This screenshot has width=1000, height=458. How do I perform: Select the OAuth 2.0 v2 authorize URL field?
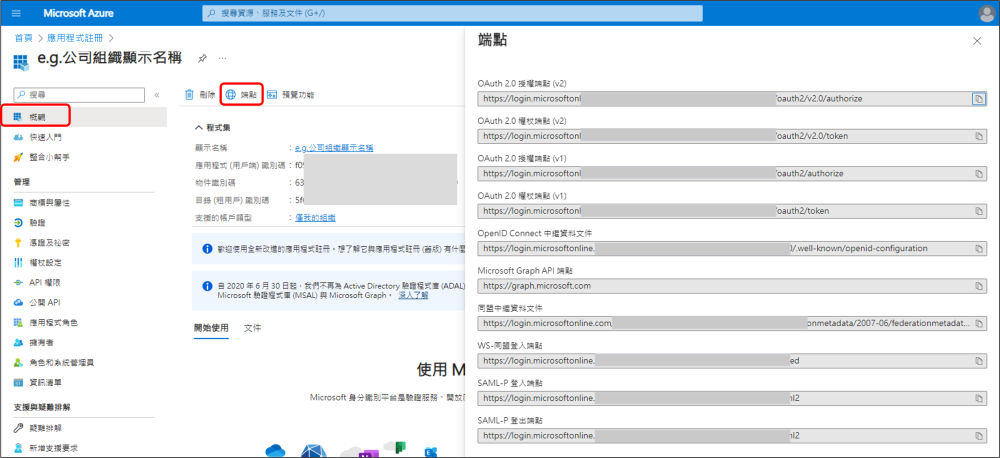coord(732,98)
